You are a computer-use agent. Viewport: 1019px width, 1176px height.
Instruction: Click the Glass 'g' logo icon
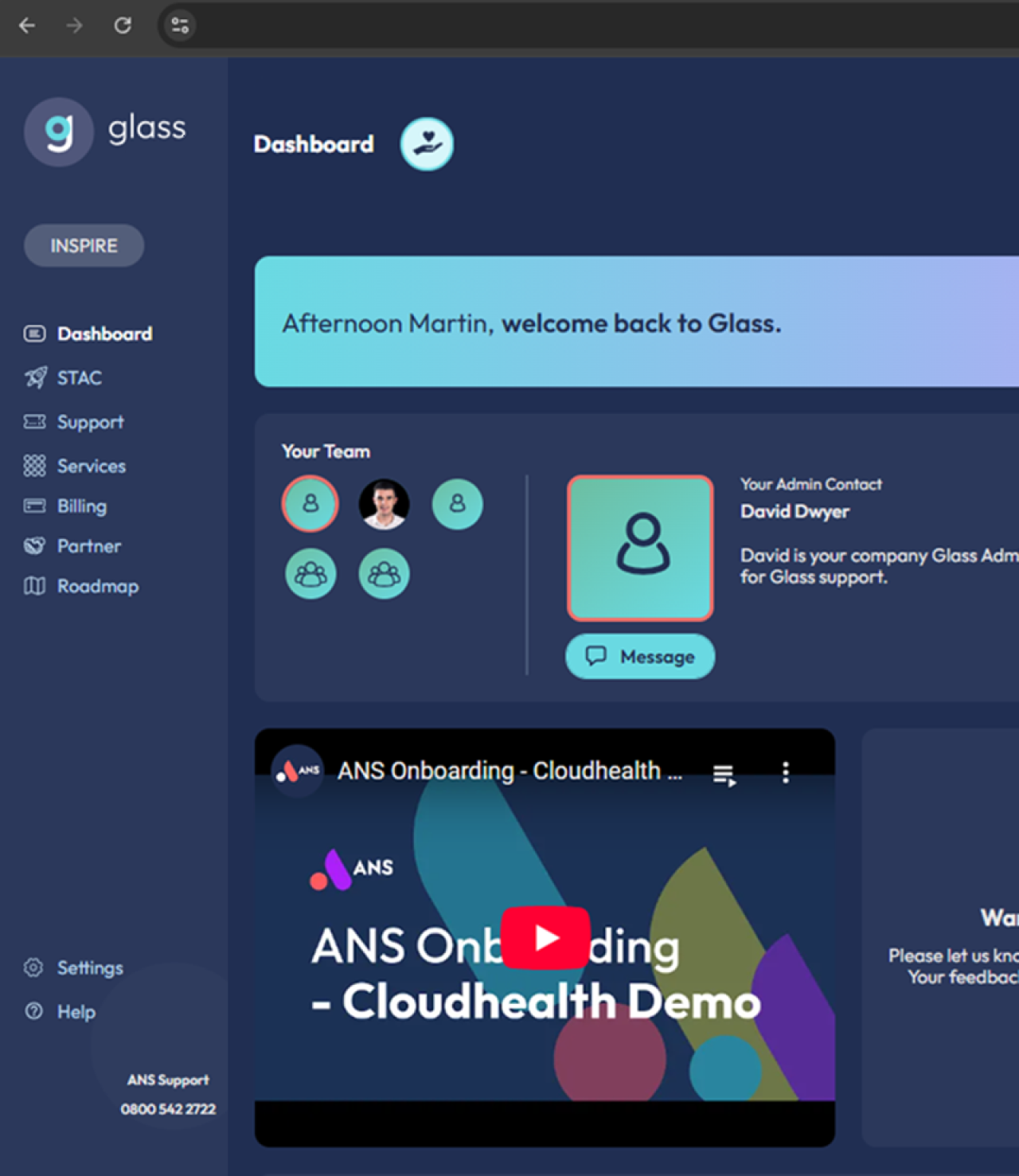tap(59, 132)
